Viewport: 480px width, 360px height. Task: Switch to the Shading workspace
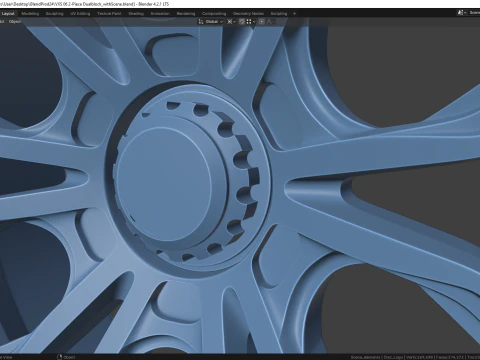[x=136, y=14]
